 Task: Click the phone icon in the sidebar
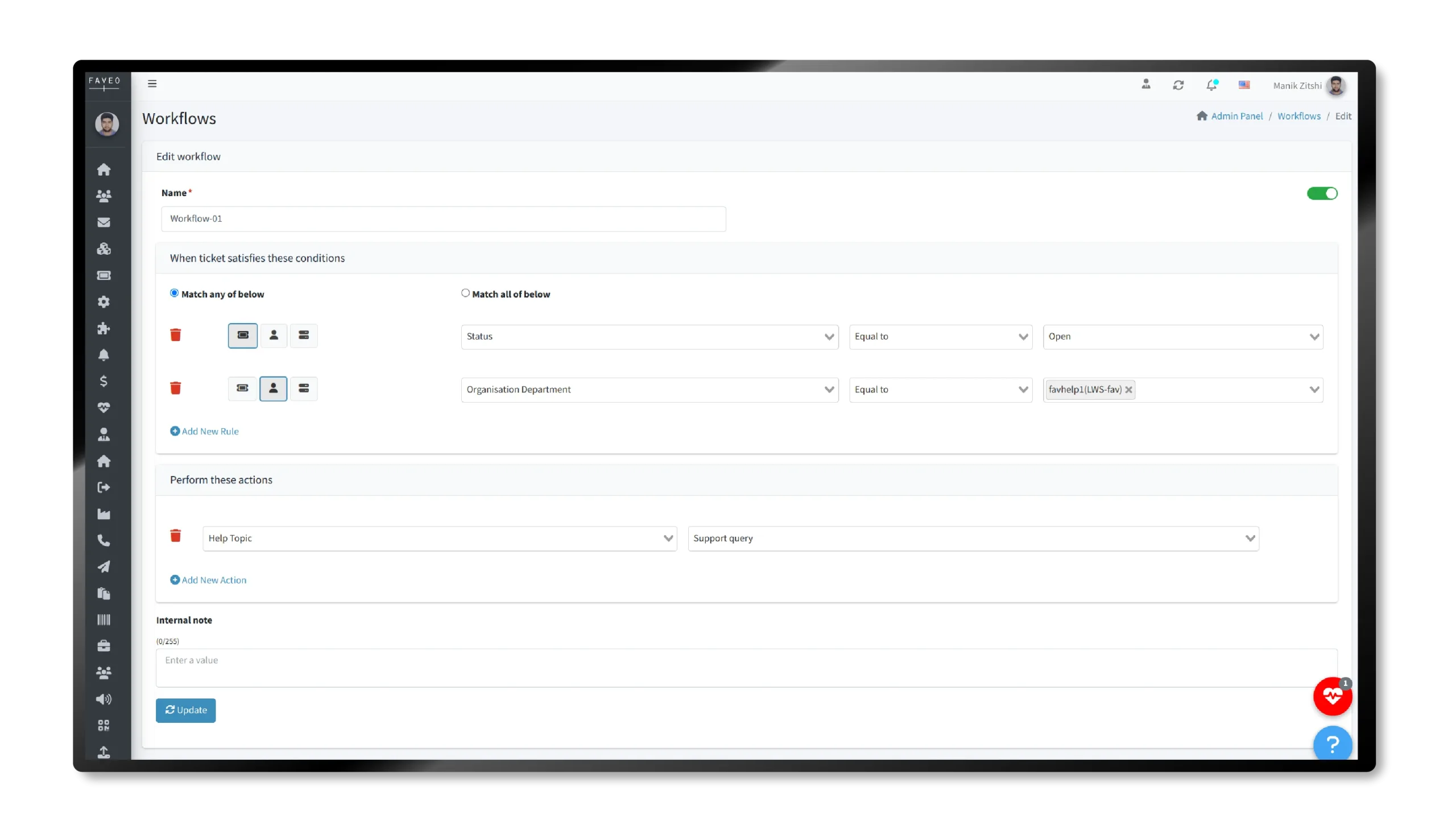tap(104, 541)
